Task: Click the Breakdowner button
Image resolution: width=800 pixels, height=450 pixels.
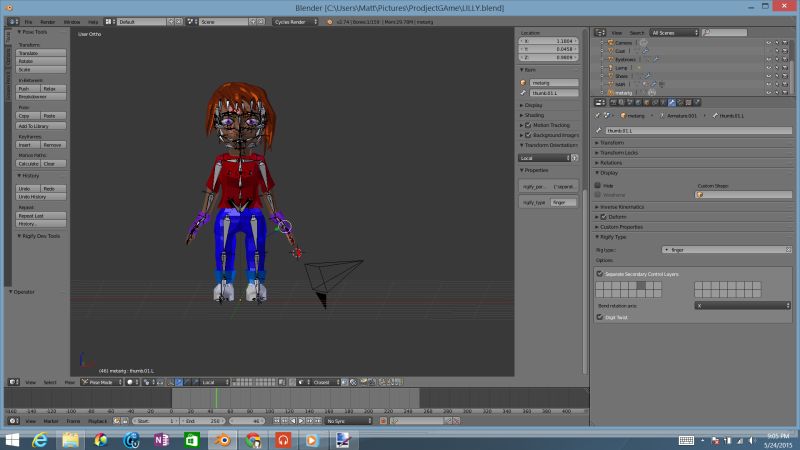Action: point(41,96)
